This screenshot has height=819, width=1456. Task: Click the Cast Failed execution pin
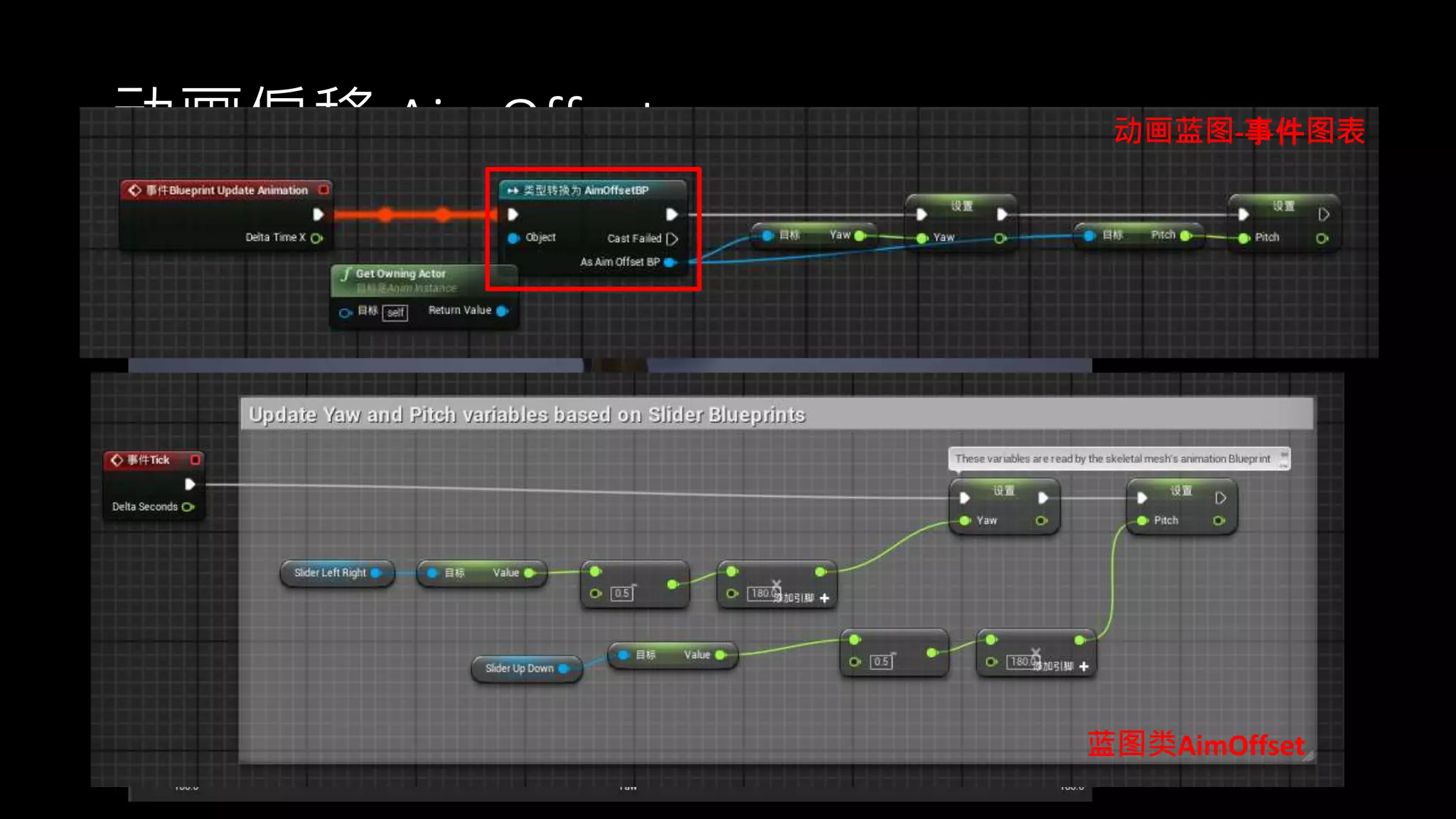(x=672, y=239)
